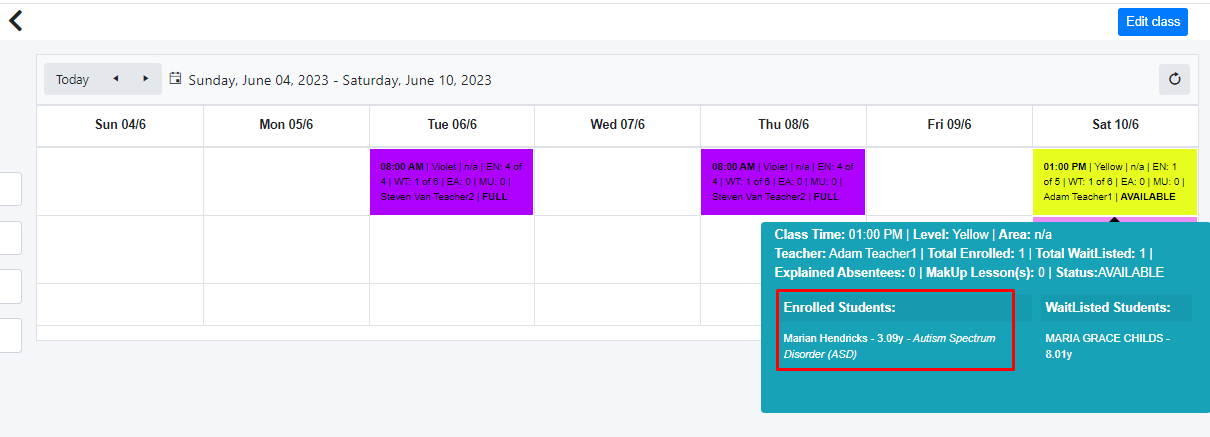Click the Sun 04/6 column header
Image resolution: width=1210 pixels, height=437 pixels.
(x=120, y=125)
